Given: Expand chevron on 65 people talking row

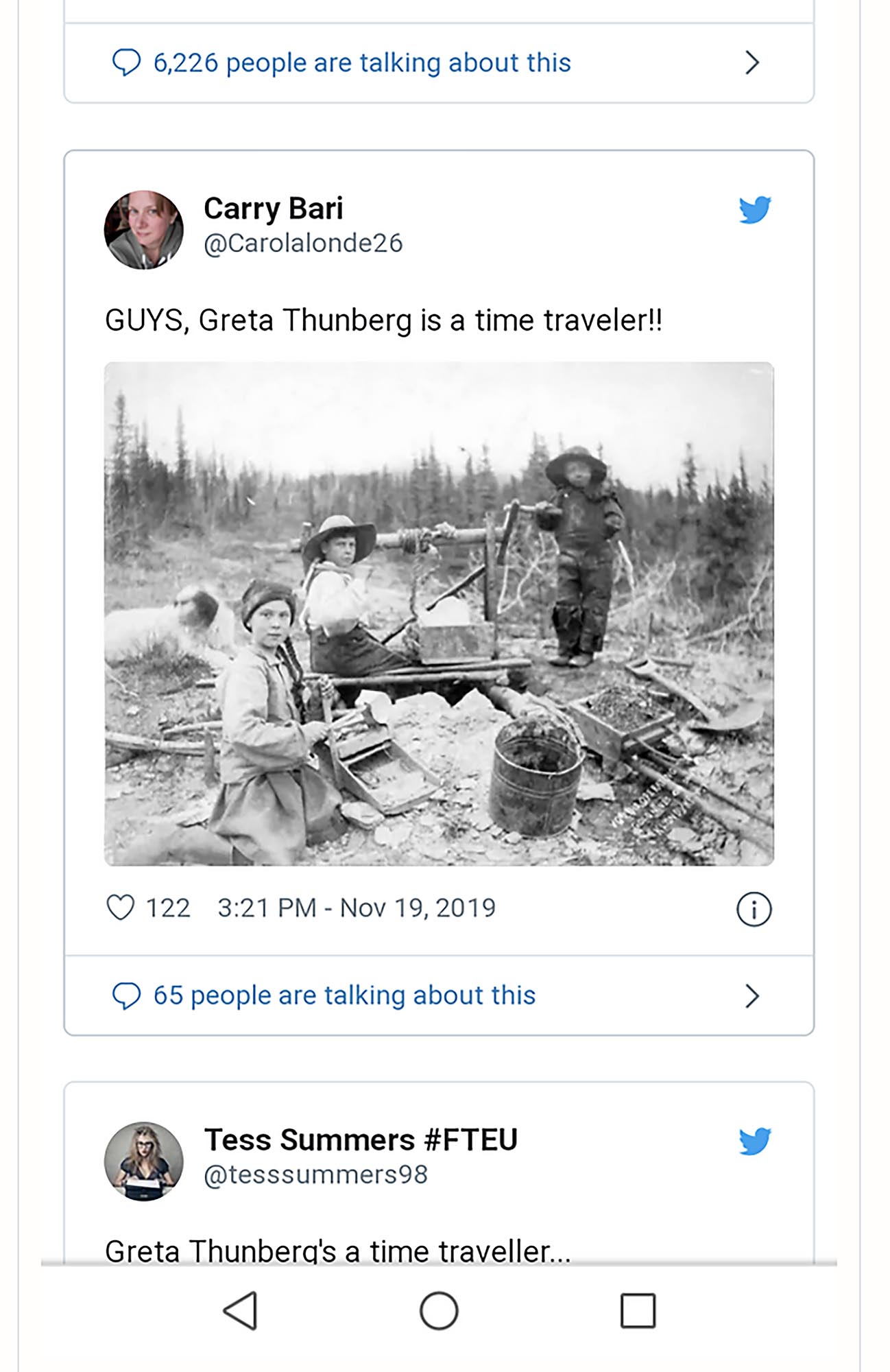Looking at the screenshot, I should tap(752, 996).
